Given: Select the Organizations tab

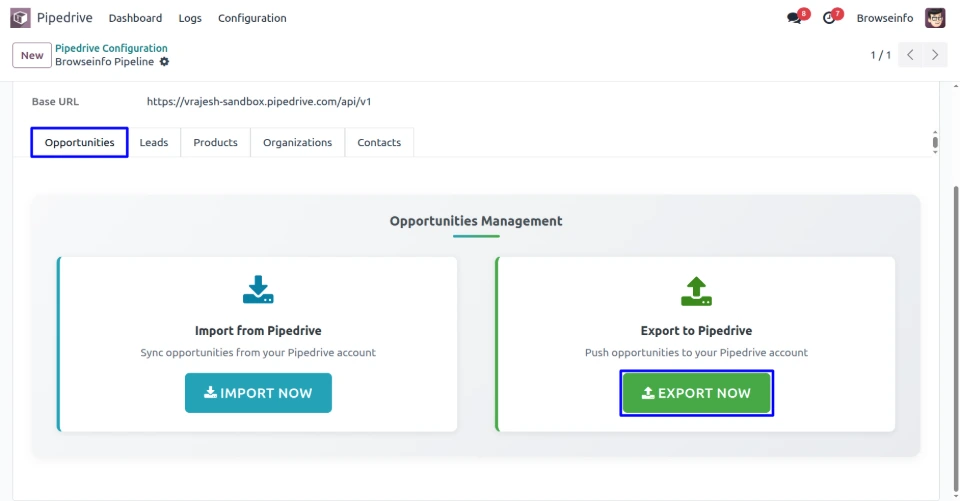Looking at the screenshot, I should click(x=297, y=143).
